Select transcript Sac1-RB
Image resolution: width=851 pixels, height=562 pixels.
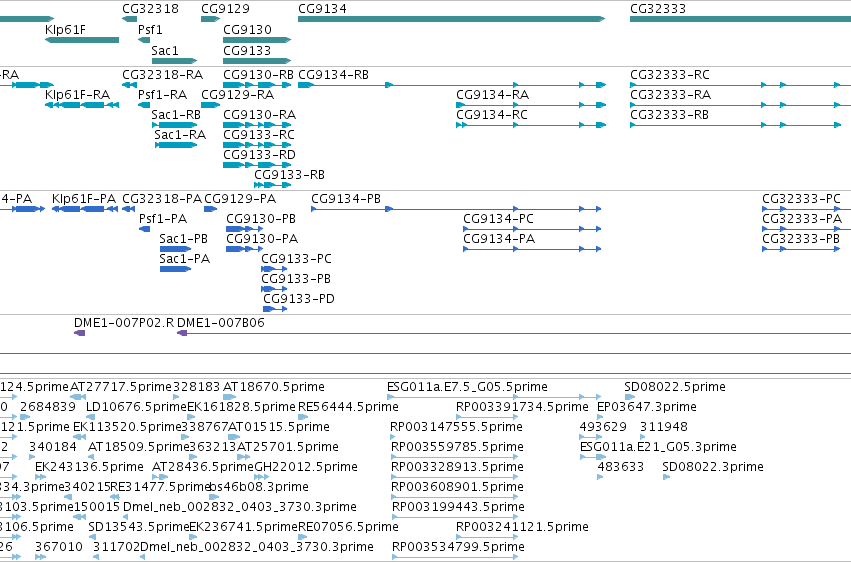pyautogui.click(x=174, y=125)
